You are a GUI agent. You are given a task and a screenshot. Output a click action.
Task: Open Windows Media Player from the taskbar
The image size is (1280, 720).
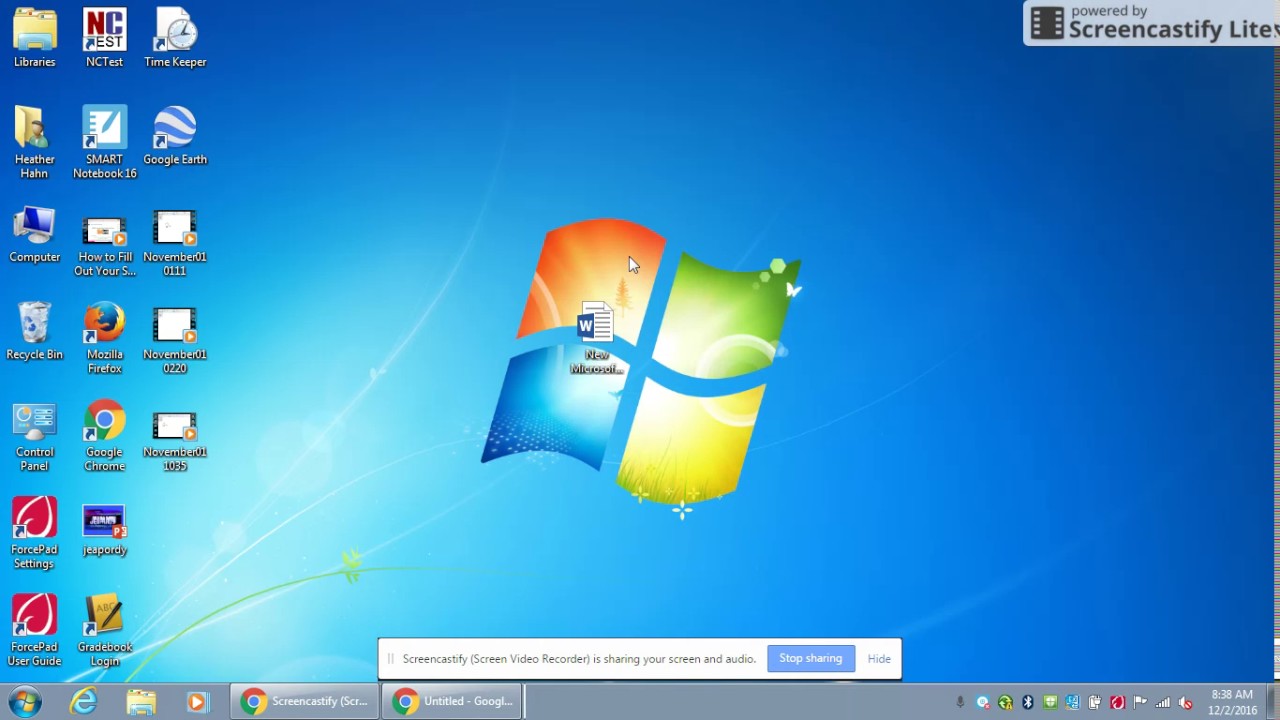tap(197, 702)
